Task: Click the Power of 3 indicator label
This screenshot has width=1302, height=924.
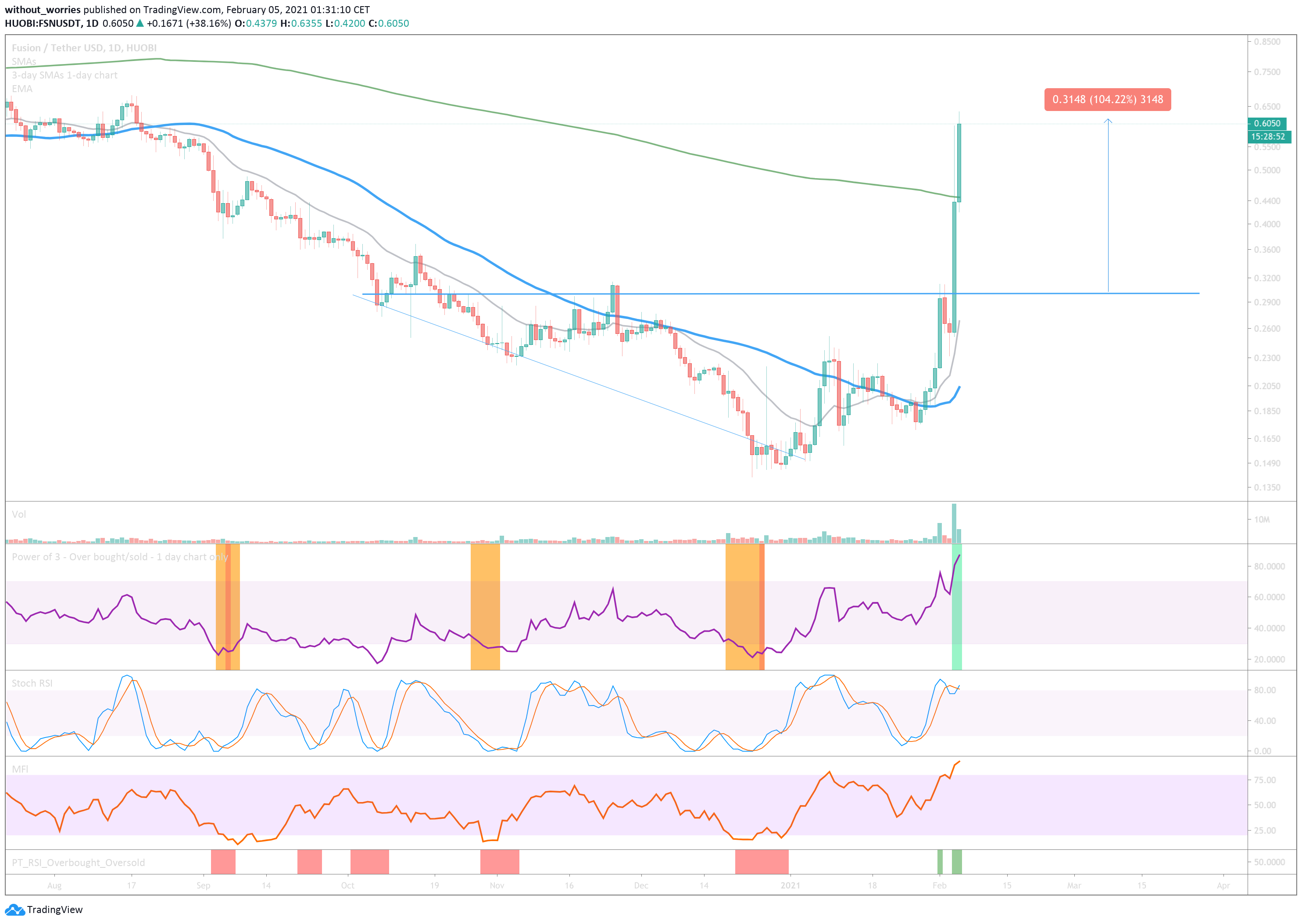Action: tap(120, 557)
